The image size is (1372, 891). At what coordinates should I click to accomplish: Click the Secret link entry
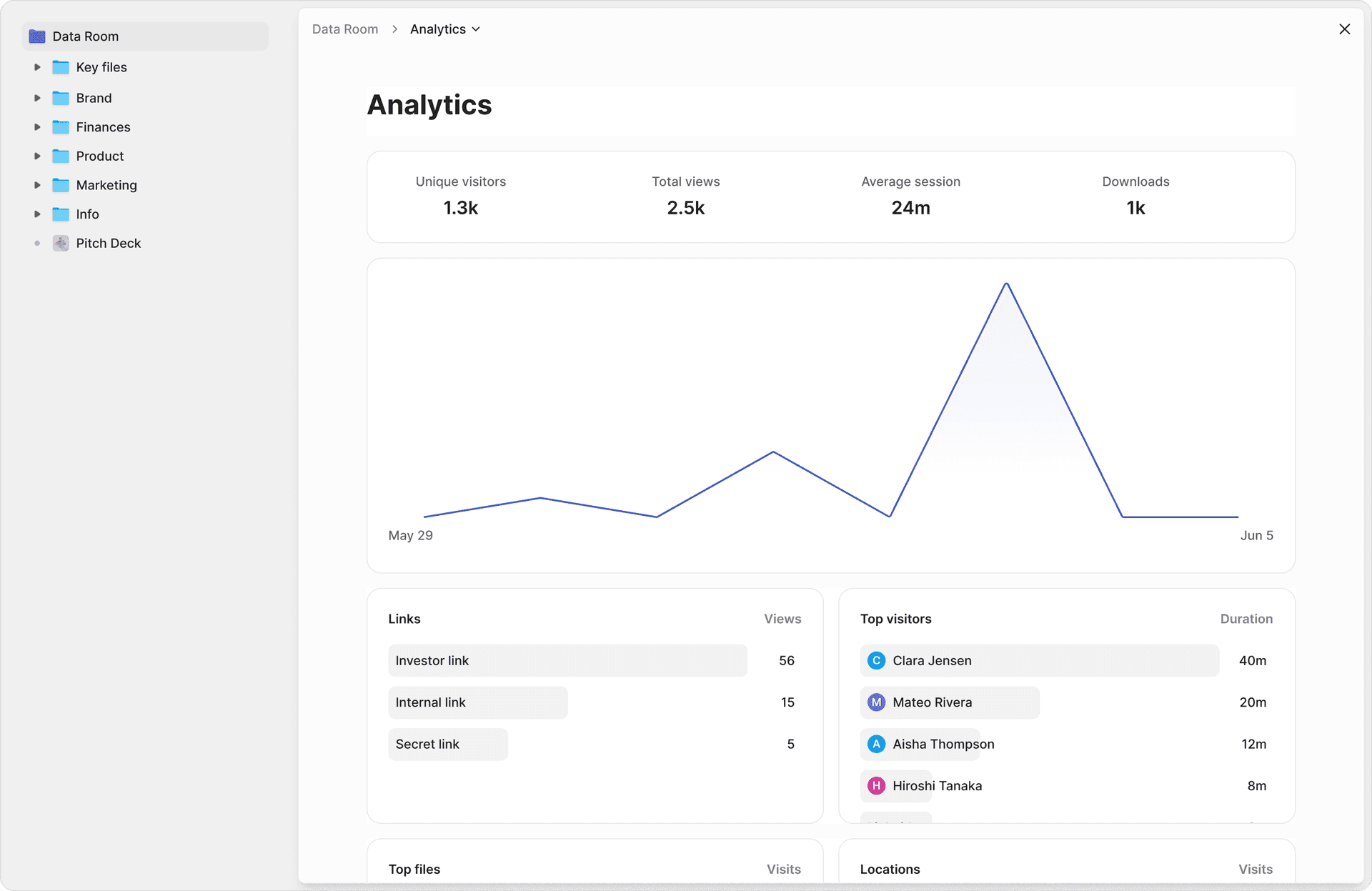tap(427, 744)
